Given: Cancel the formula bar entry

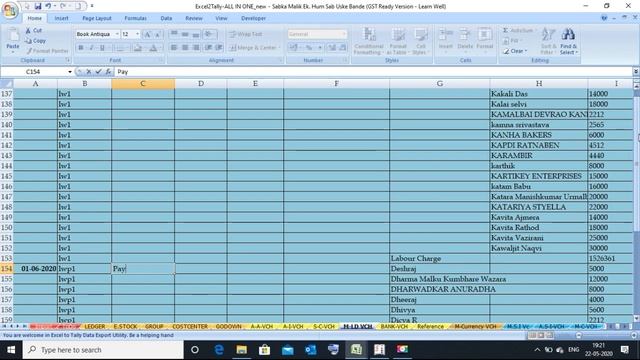Looking at the screenshot, I should 89,72.
